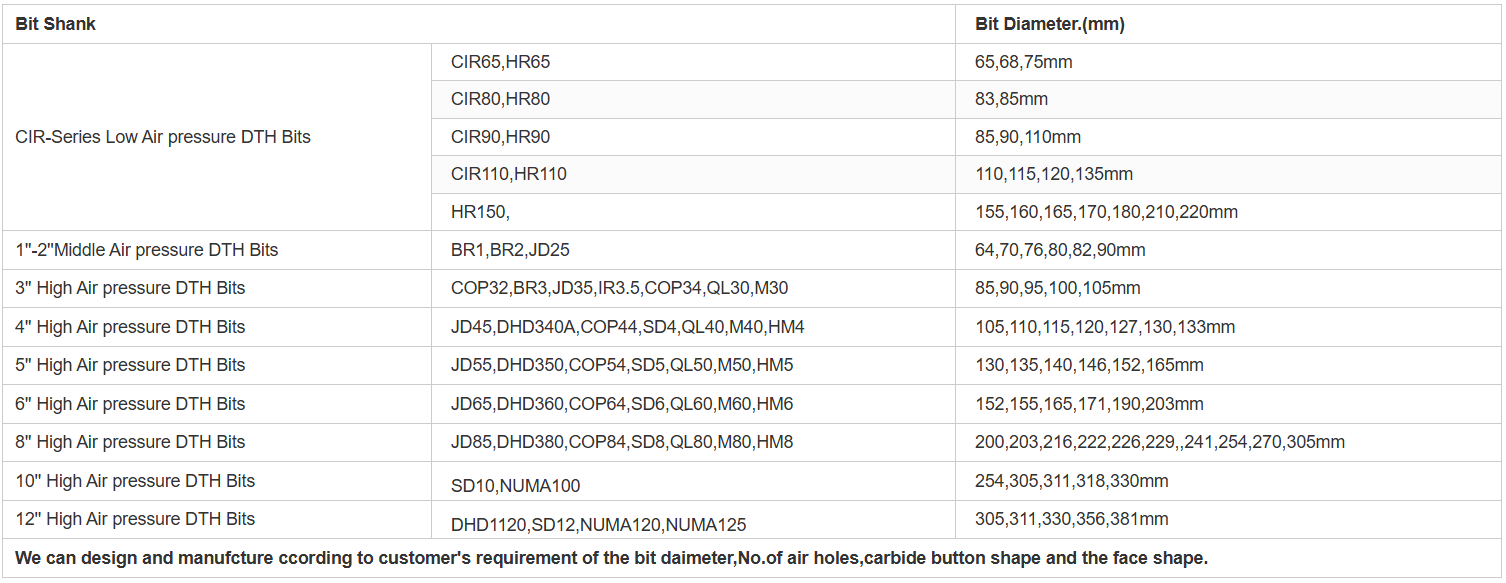Image resolution: width=1506 pixels, height=583 pixels.
Task: Click the 65,68,75mm diameter cell
Action: [1023, 62]
